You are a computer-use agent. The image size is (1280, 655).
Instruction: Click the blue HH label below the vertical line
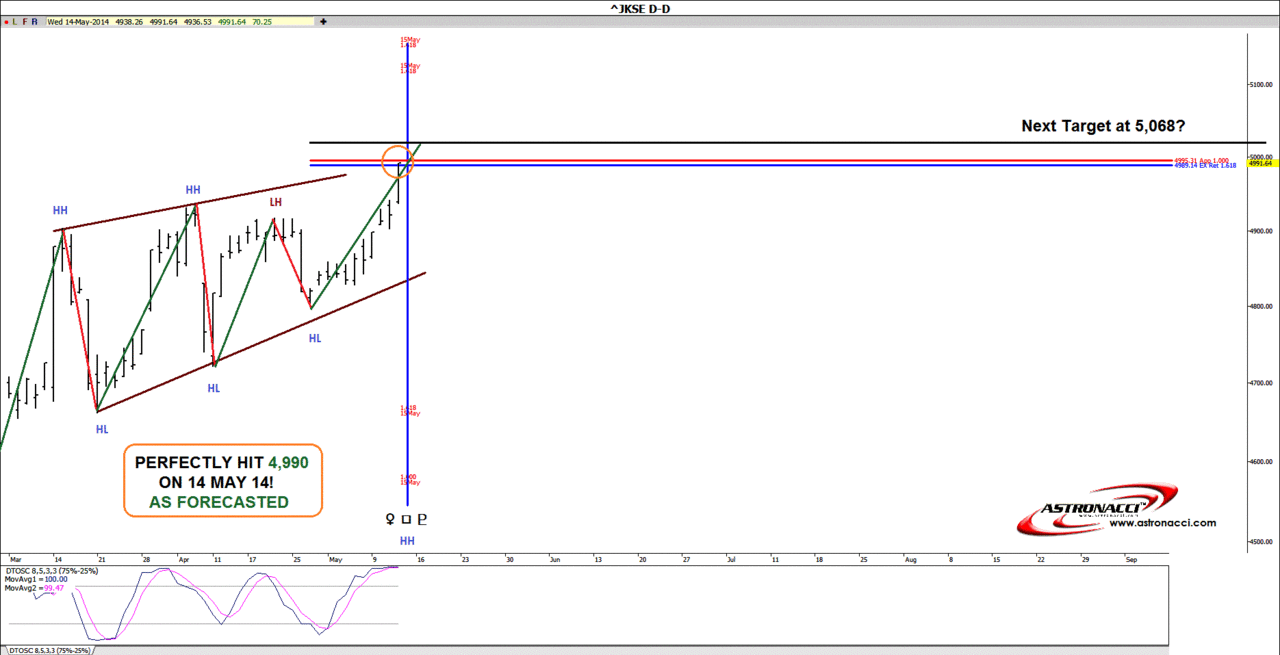point(407,541)
